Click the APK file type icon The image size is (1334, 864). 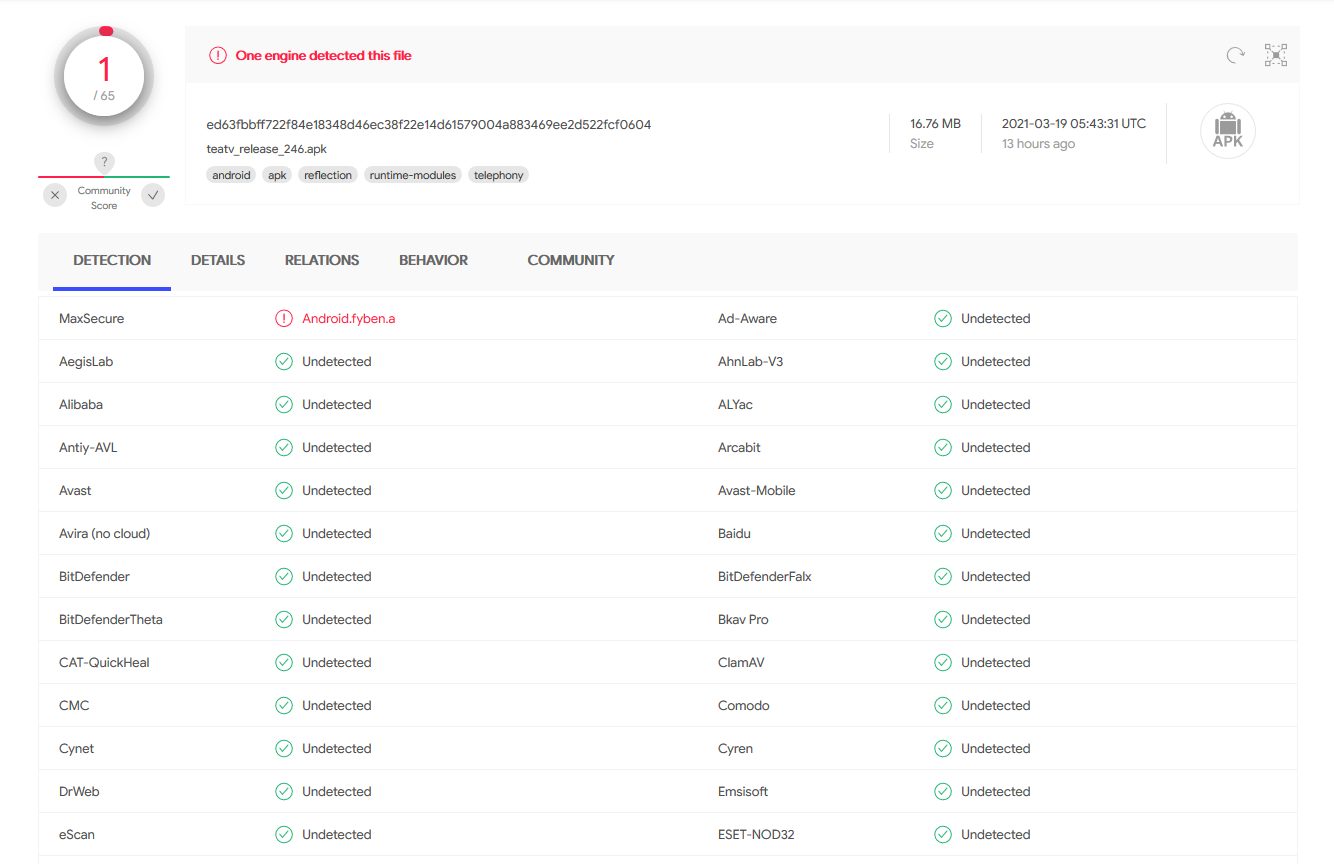click(1227, 132)
